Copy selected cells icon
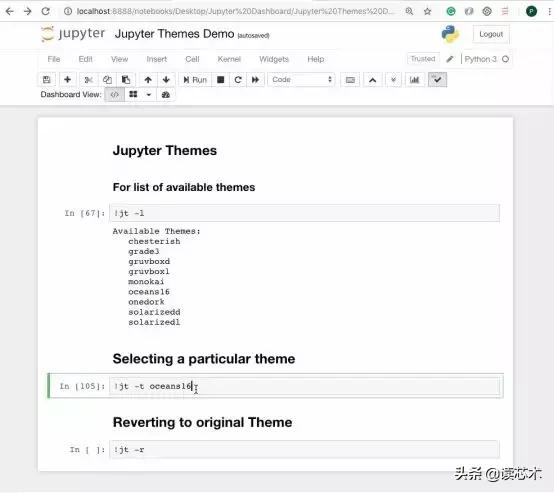 click(x=107, y=80)
